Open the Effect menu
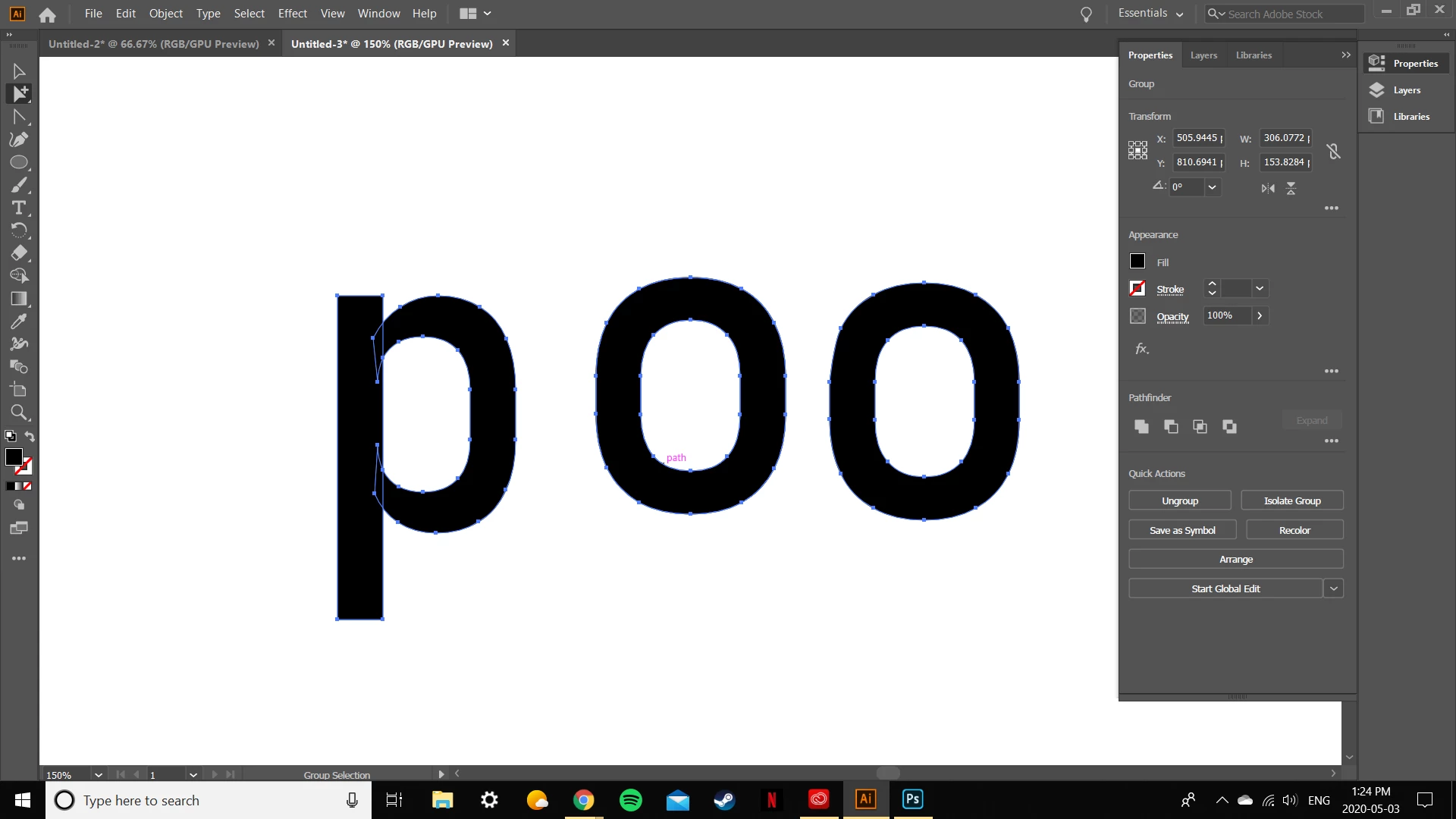The height and width of the screenshot is (819, 1456). tap(292, 14)
